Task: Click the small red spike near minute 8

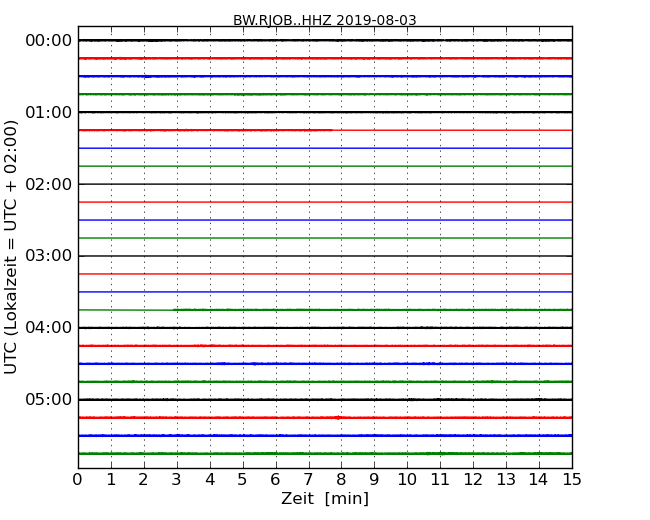Action: [x=338, y=418]
